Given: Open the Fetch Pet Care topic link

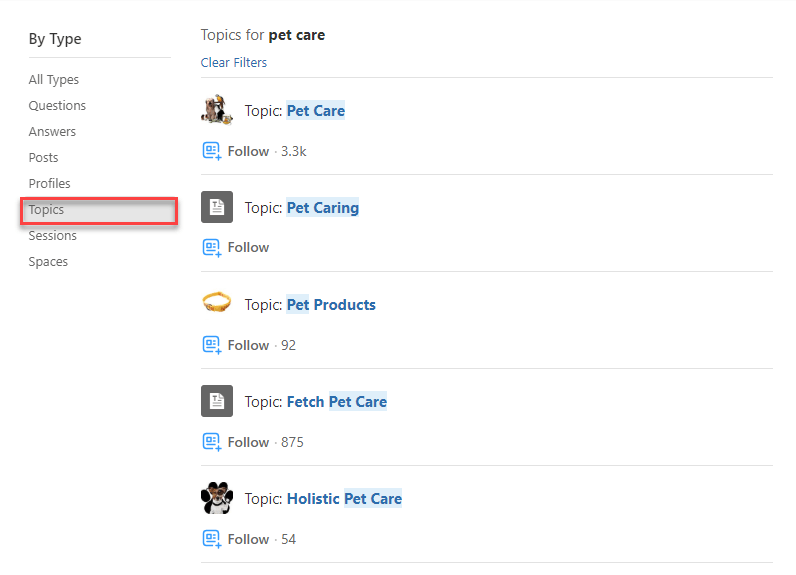Looking at the screenshot, I should click(337, 401).
